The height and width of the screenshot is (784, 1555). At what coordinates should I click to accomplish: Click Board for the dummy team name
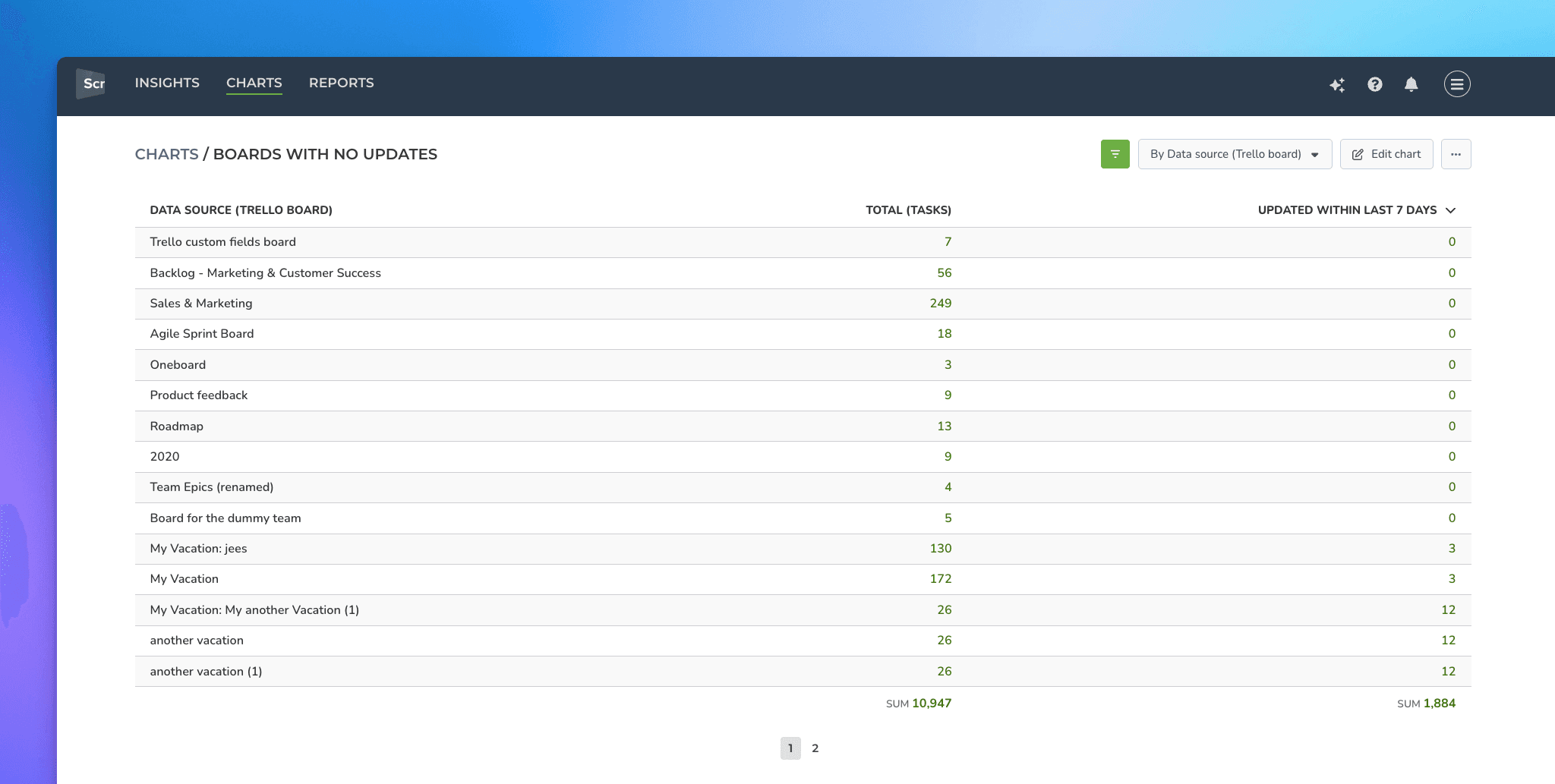[226, 518]
